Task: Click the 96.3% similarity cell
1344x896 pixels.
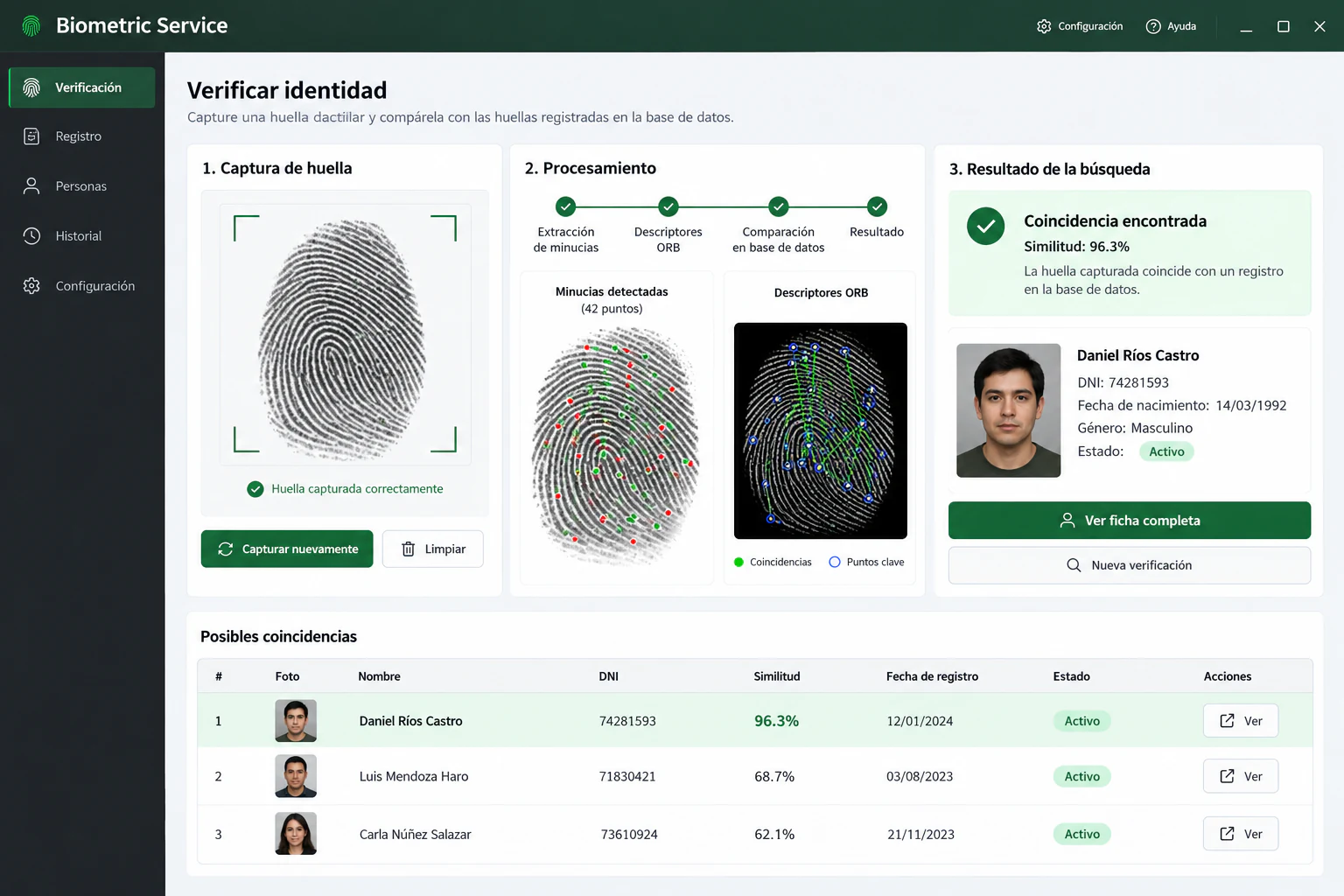Action: (x=777, y=721)
